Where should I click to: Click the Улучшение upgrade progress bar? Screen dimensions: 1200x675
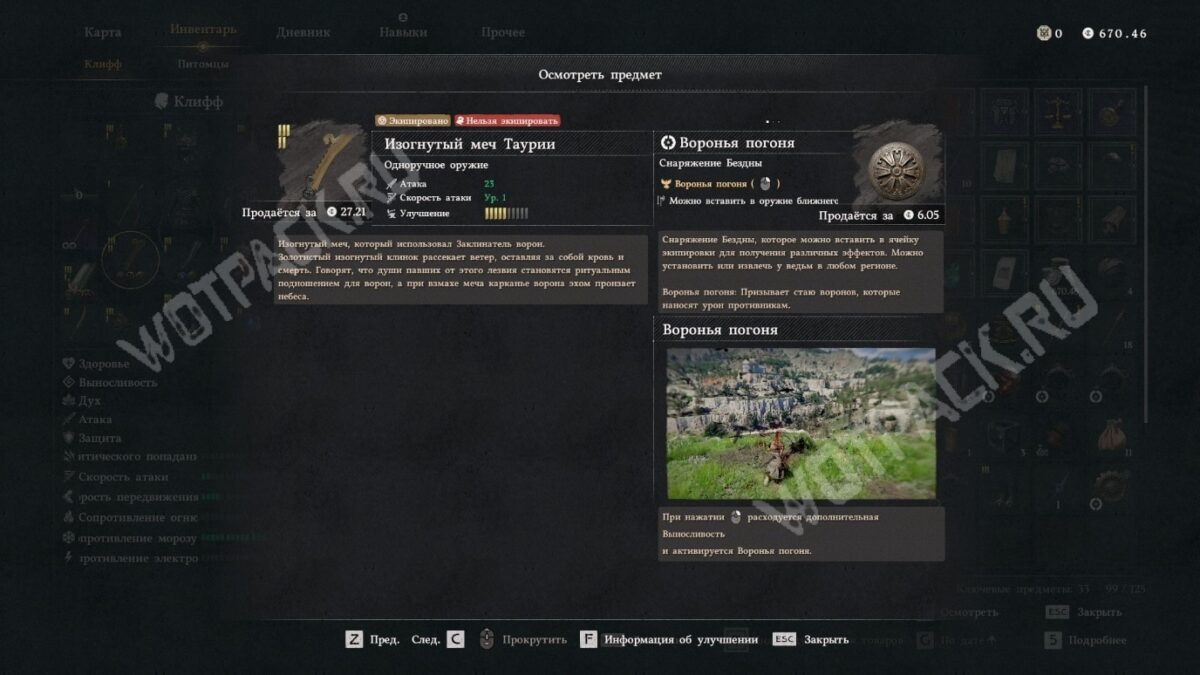(506, 213)
